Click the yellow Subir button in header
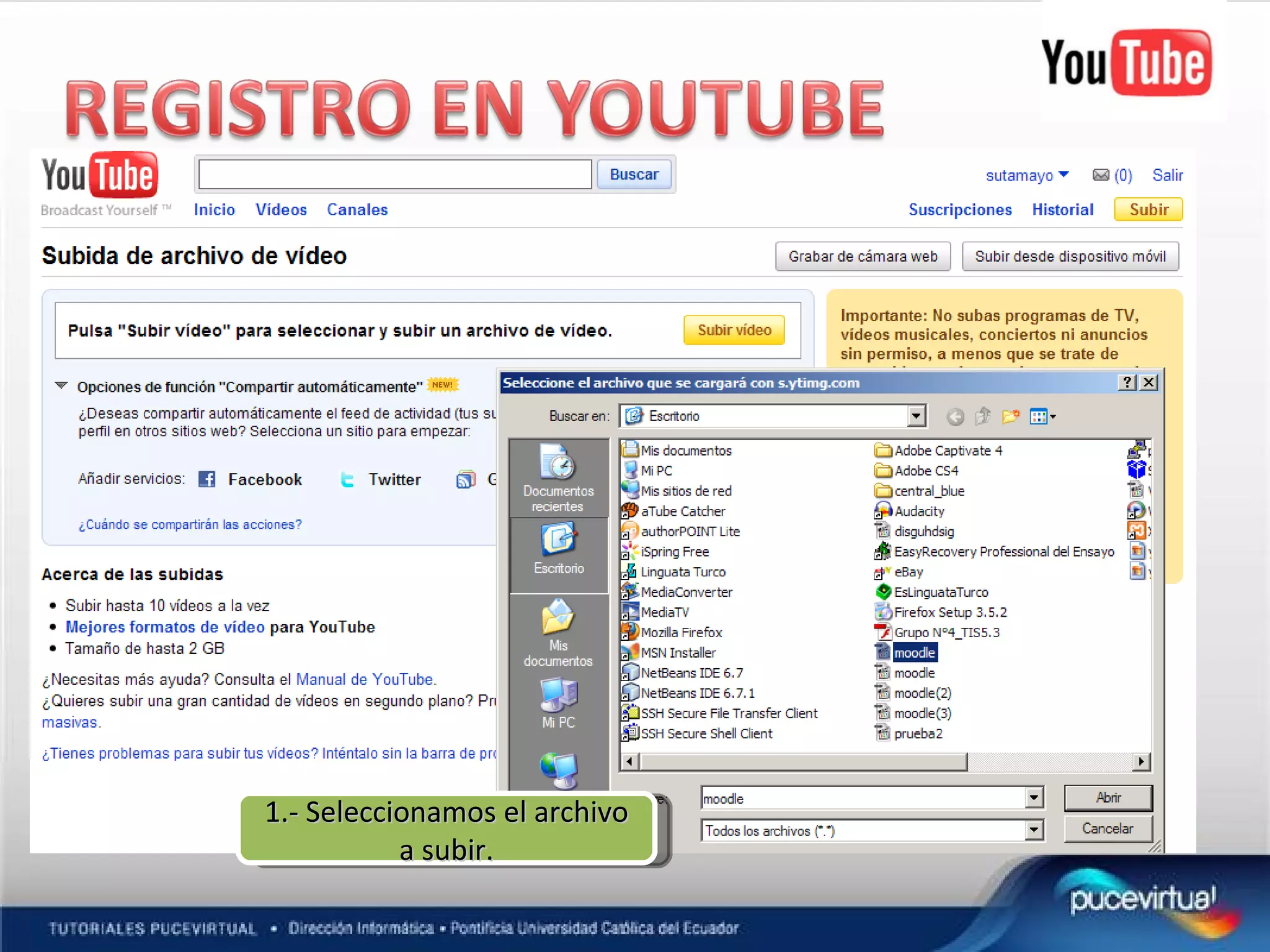The height and width of the screenshot is (952, 1270). (1148, 209)
